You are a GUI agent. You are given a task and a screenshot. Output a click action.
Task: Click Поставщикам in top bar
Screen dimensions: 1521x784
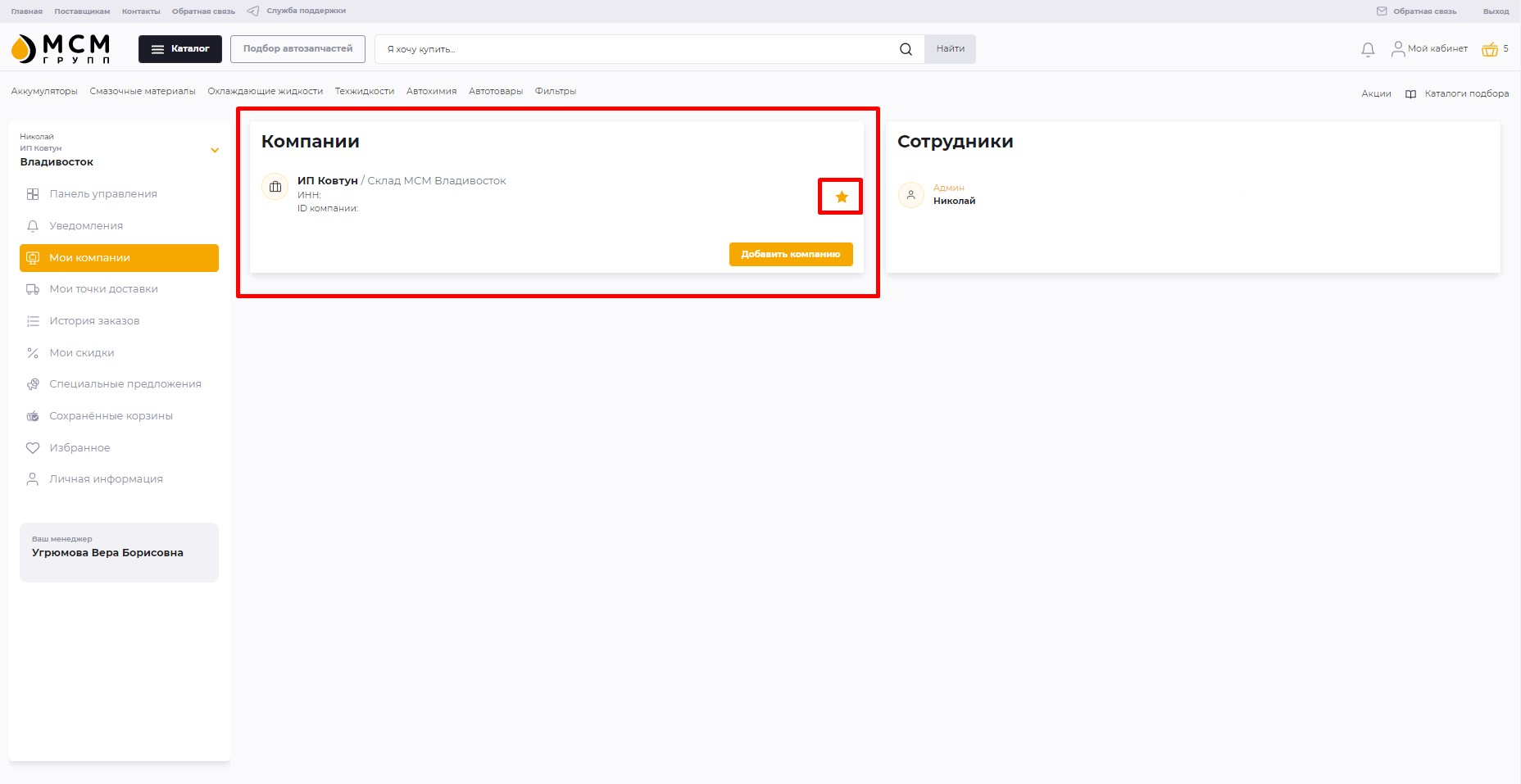click(x=82, y=11)
